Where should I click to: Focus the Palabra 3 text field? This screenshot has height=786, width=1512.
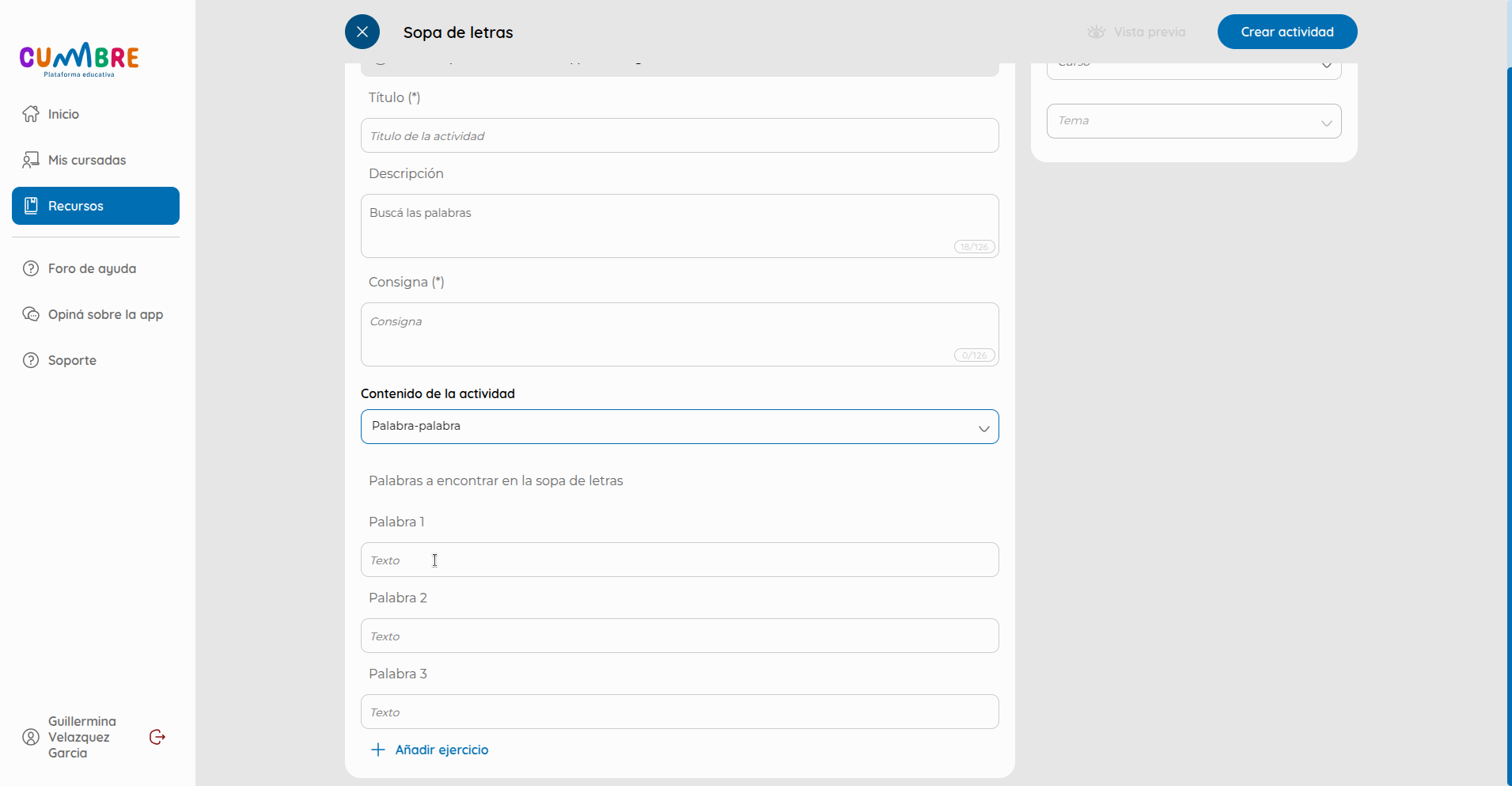(x=680, y=712)
